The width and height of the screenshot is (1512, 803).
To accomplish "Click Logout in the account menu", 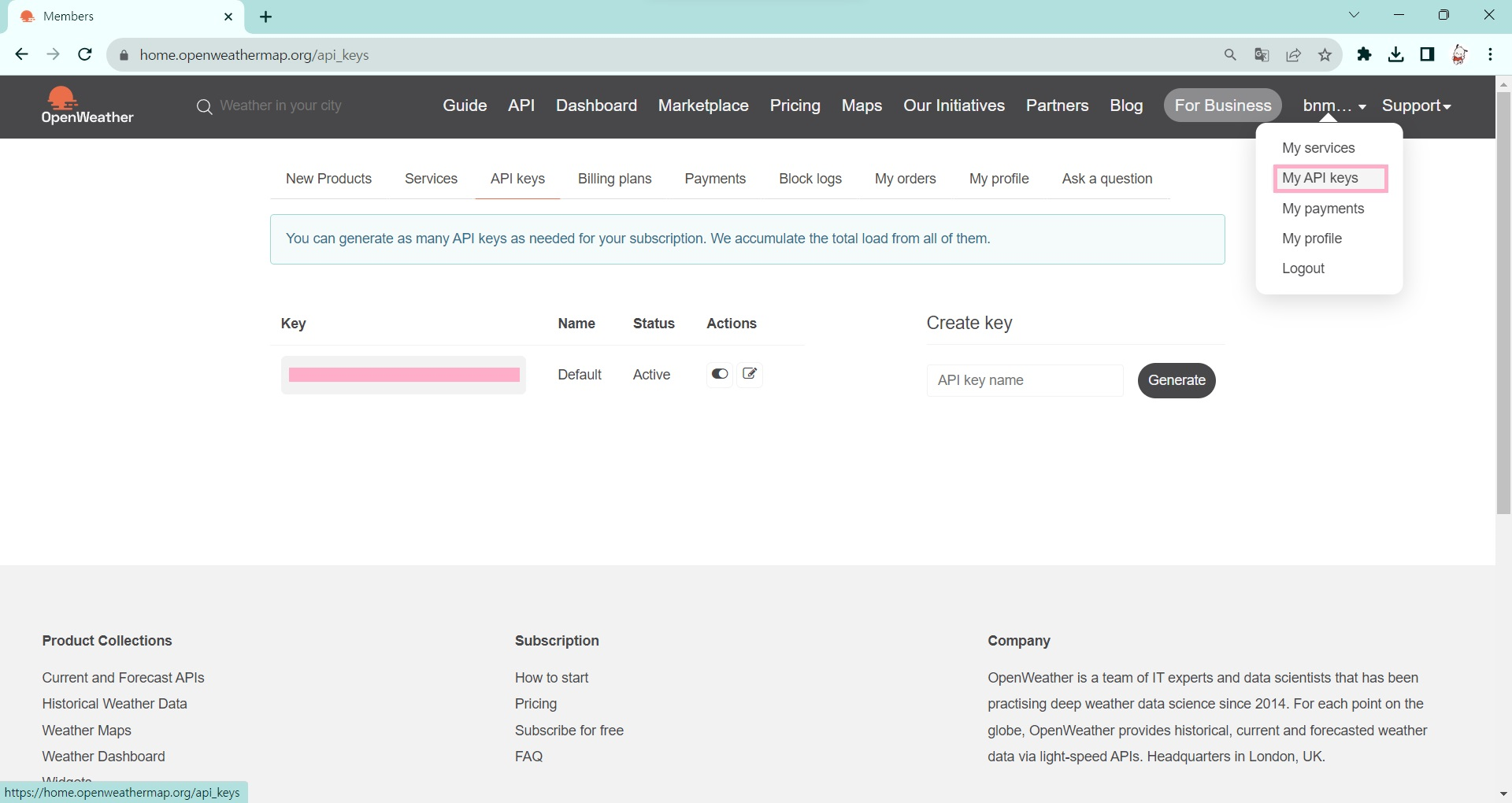I will (x=1303, y=268).
